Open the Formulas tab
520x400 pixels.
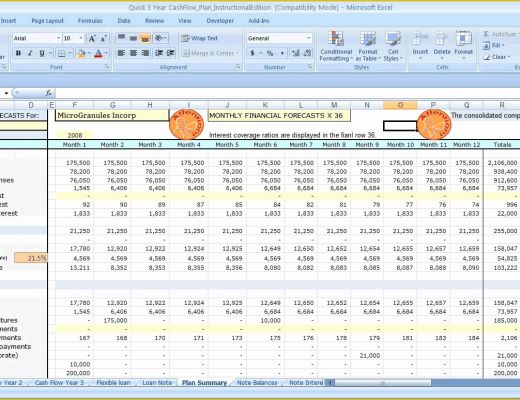point(90,21)
